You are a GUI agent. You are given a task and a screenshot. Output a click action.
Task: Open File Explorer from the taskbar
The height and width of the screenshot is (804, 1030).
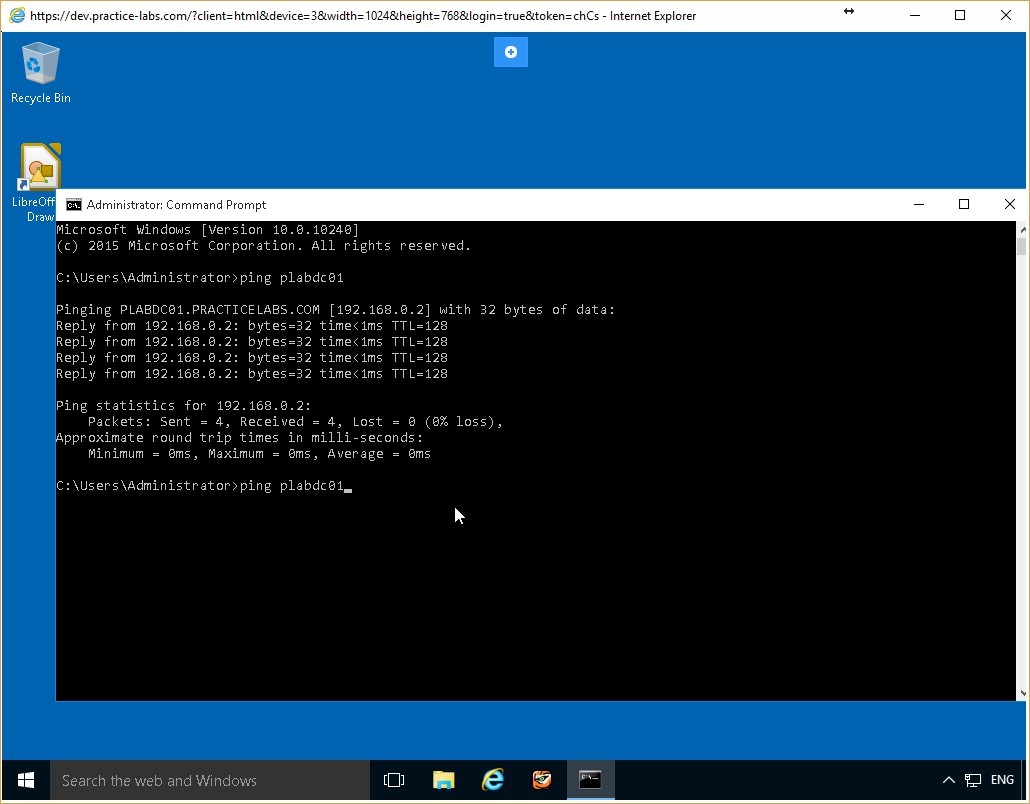(x=443, y=780)
